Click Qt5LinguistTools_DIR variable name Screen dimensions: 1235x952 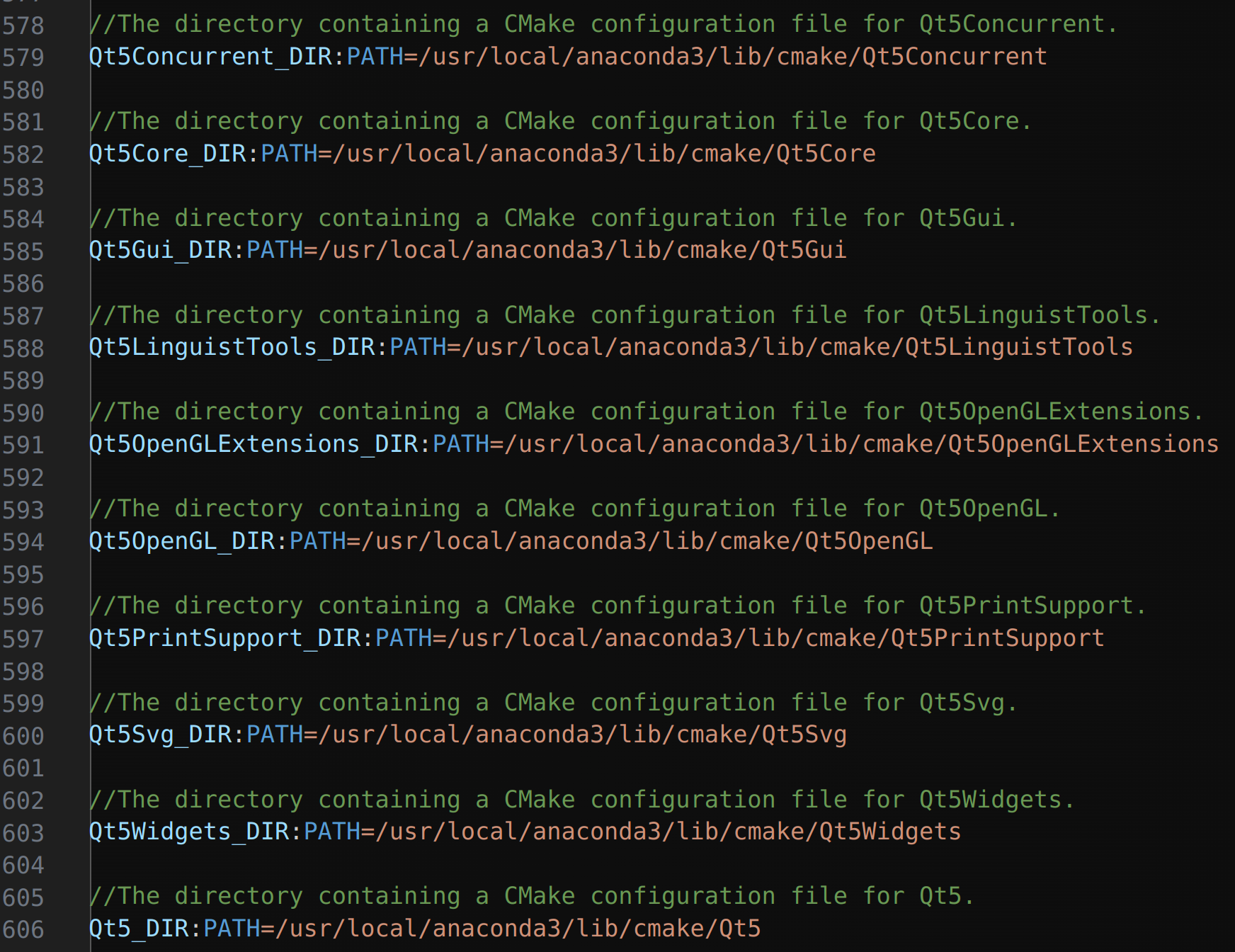point(232,347)
